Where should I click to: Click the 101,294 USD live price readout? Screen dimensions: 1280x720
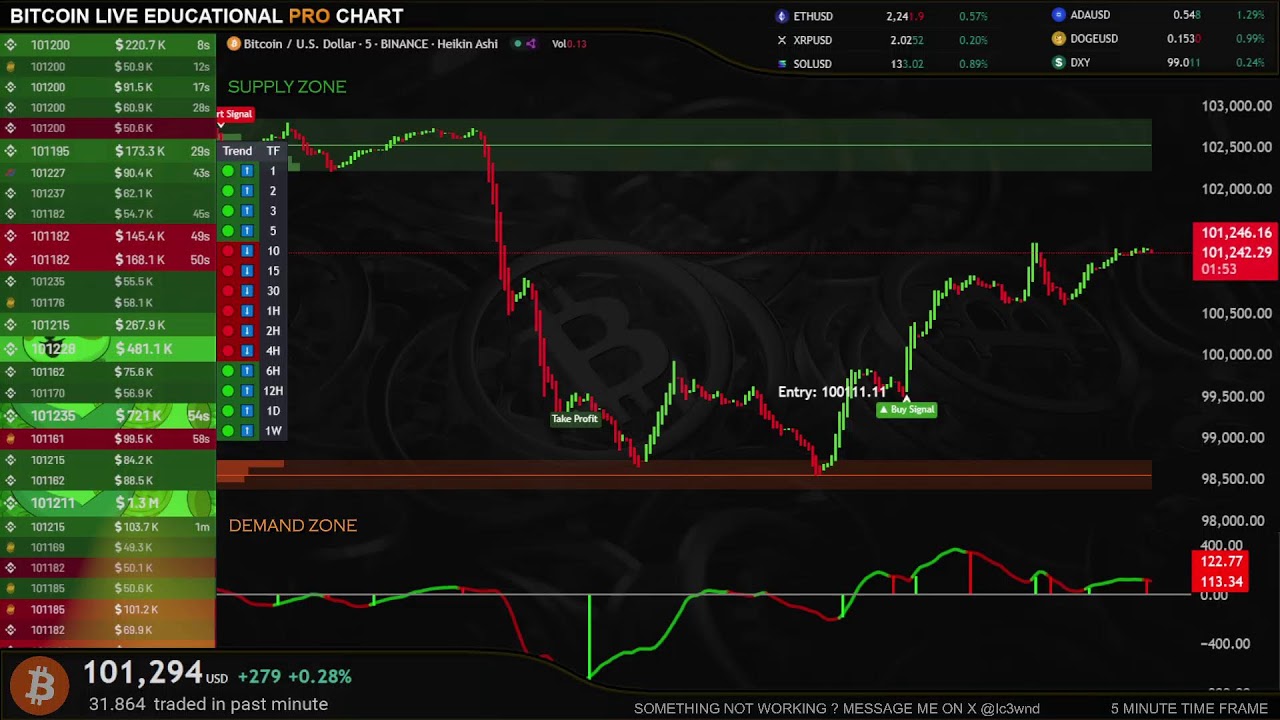pyautogui.click(x=156, y=674)
